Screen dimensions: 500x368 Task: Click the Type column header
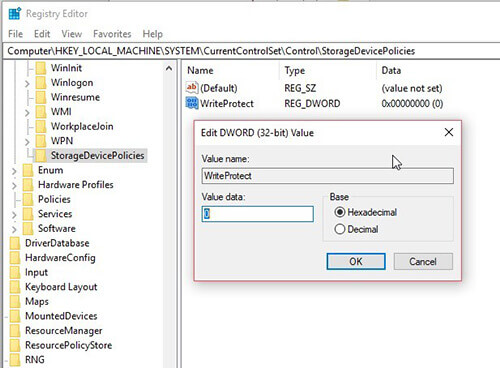click(295, 70)
